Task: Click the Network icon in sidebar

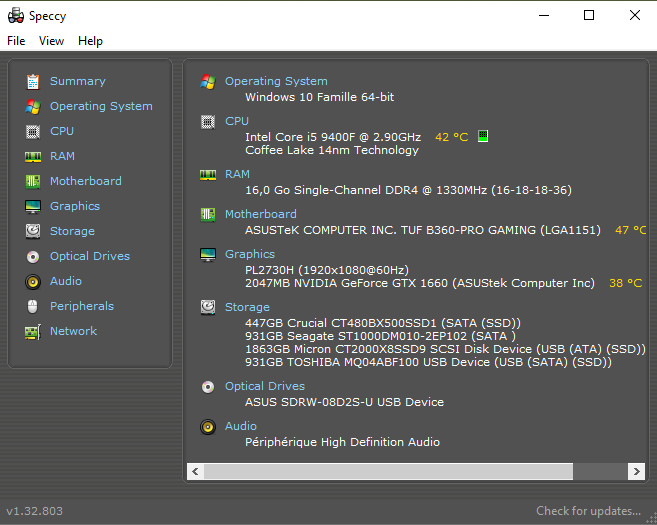Action: [x=33, y=331]
